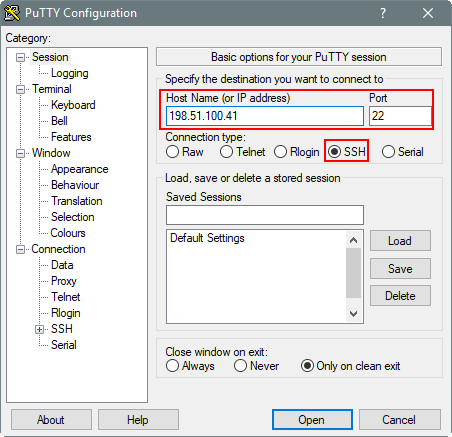
Task: Click the PuTTY icon in title bar
Action: click(x=12, y=13)
